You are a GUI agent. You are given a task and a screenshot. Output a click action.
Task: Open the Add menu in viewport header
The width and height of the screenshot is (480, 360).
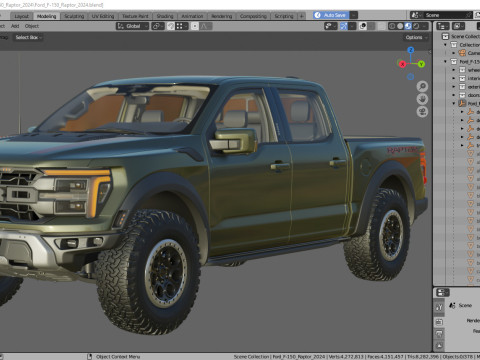pyautogui.click(x=15, y=26)
